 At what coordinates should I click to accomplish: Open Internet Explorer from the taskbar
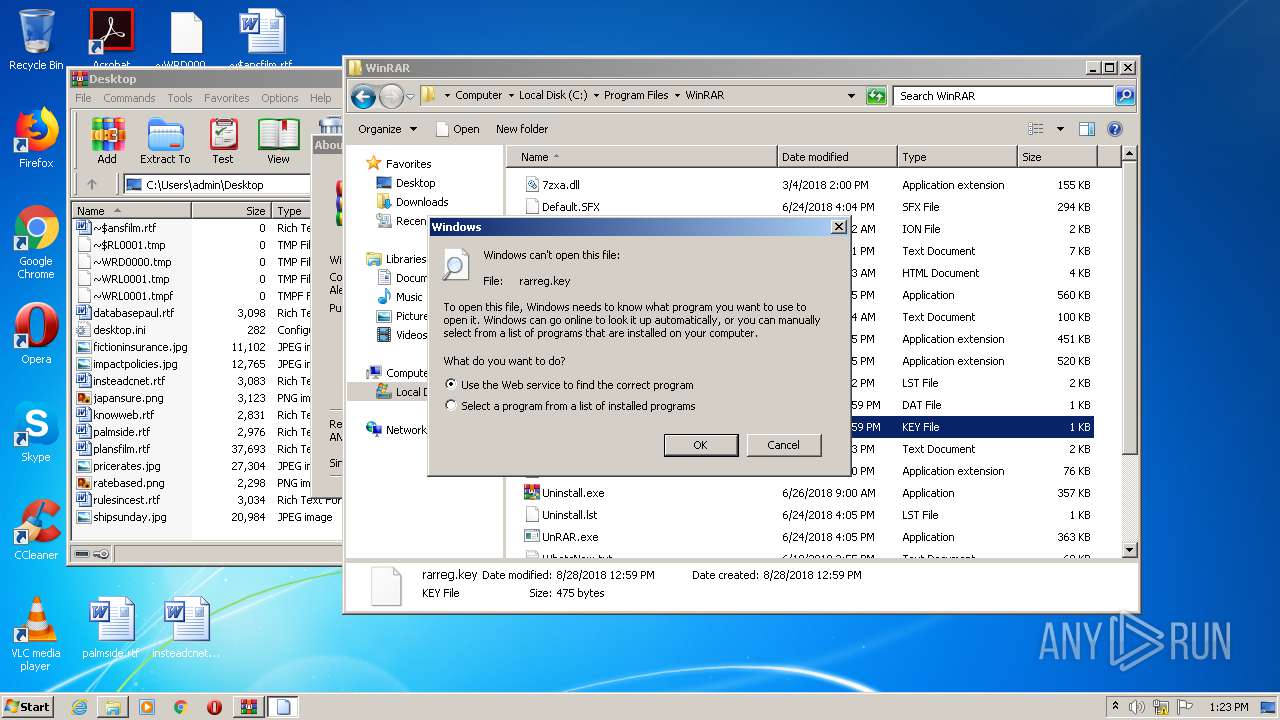click(79, 707)
